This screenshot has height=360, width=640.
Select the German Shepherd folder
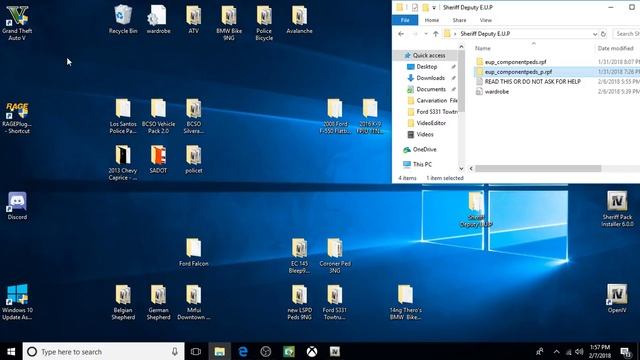[x=158, y=302]
